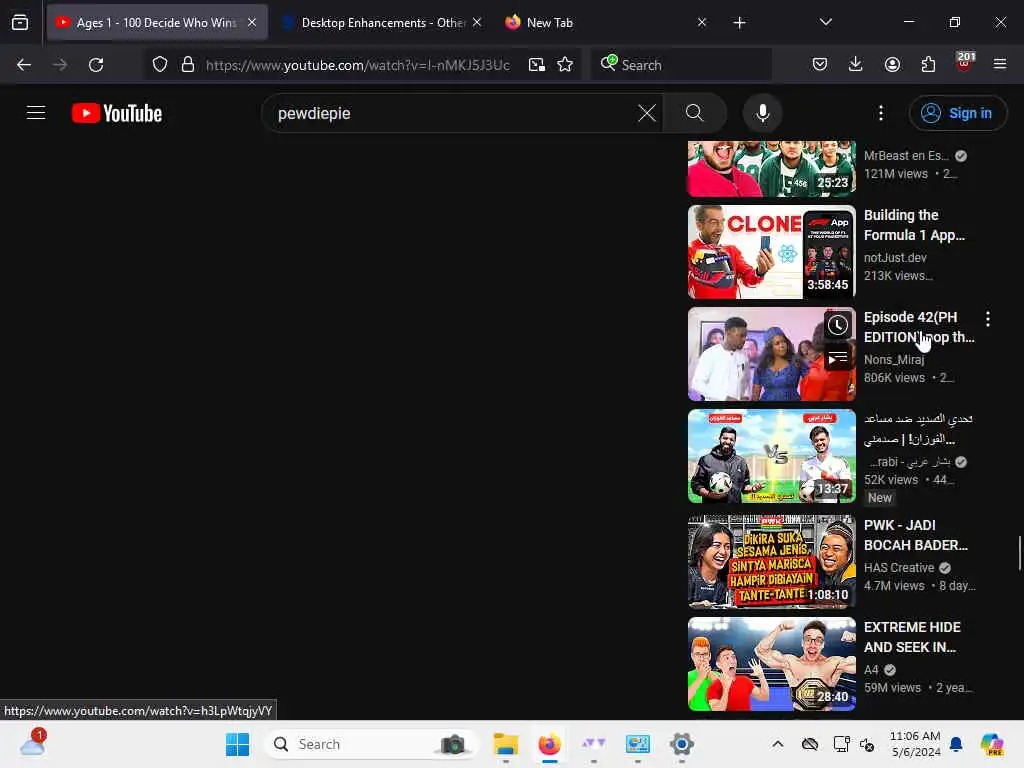The image size is (1024, 768).
Task: Open the 11:06 AM clock calendar
Action: pyautogui.click(x=915, y=744)
